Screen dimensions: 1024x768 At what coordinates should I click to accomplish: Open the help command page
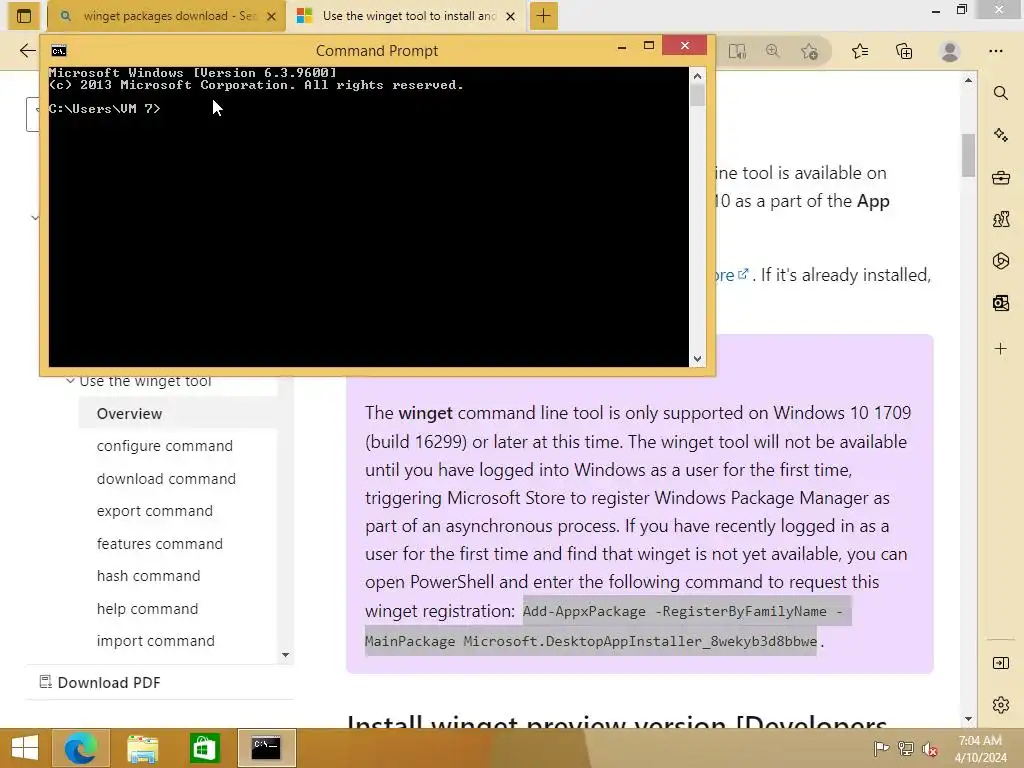coord(148,609)
